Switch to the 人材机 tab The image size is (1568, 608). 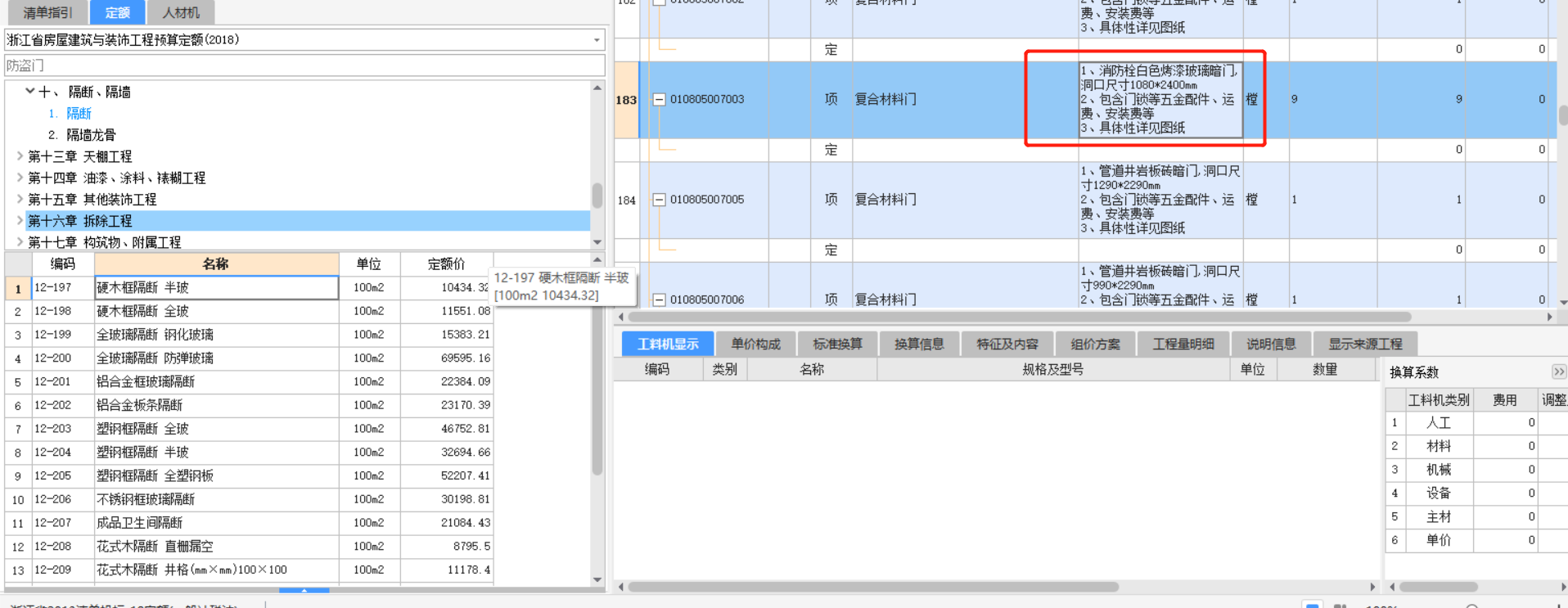click(x=181, y=12)
